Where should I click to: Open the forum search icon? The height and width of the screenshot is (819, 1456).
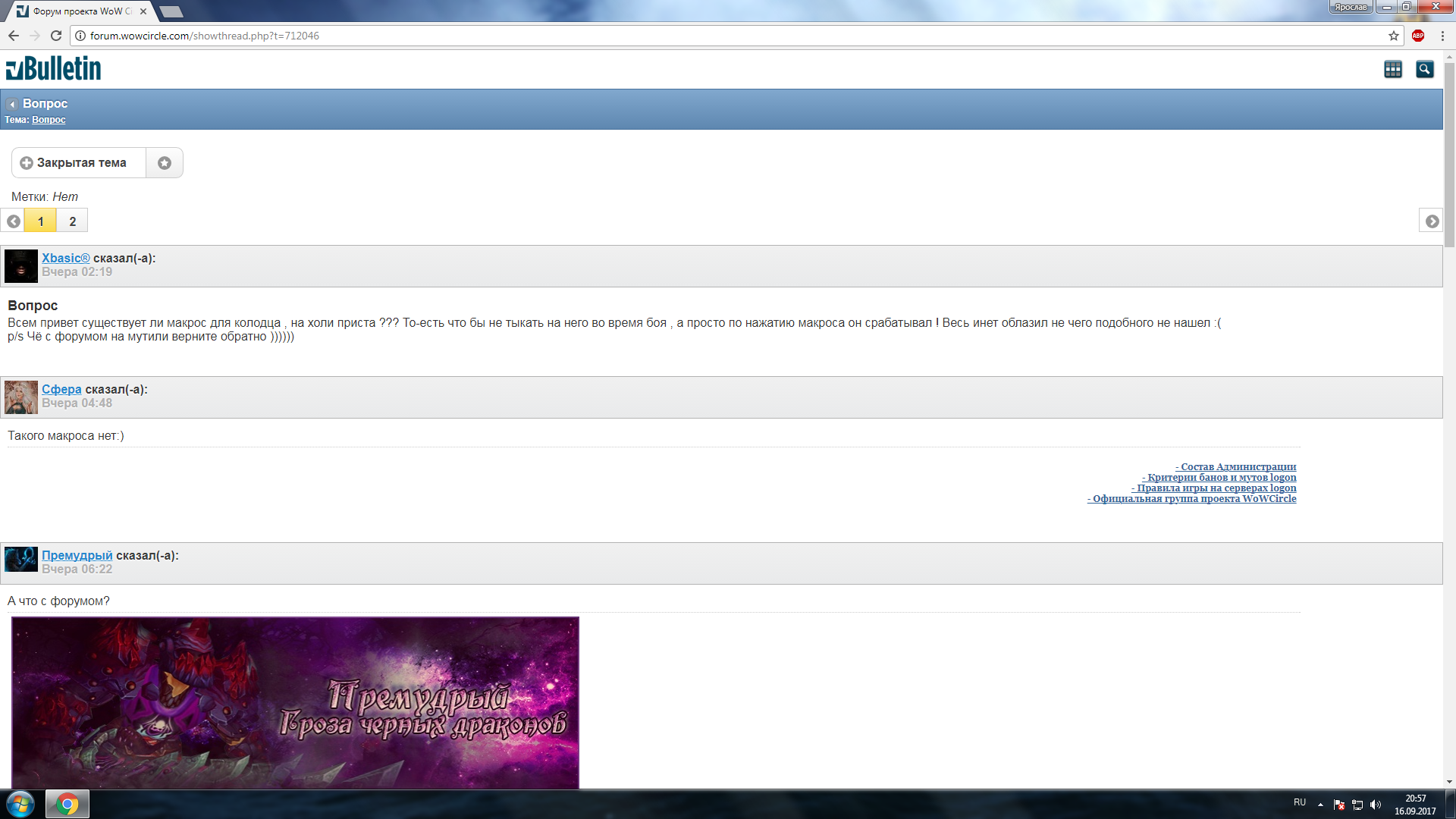click(x=1424, y=69)
